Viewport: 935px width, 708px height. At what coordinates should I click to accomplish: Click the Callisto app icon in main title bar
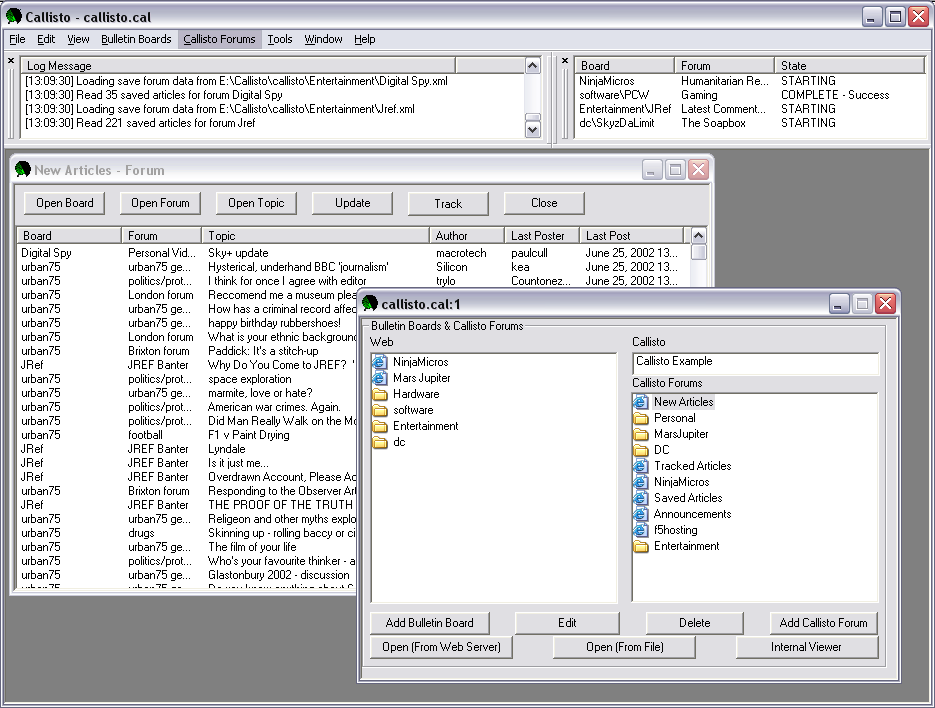[14, 16]
